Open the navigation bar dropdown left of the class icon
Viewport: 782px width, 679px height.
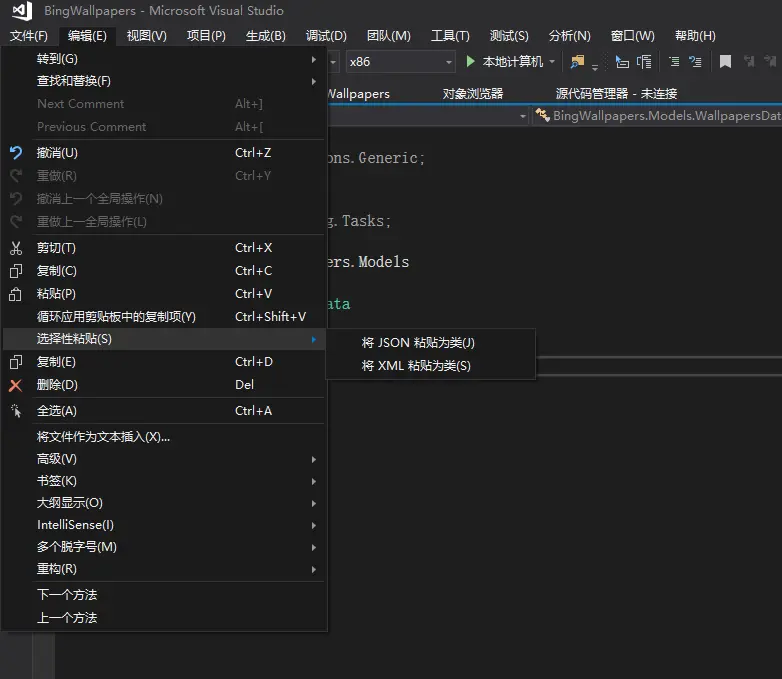523,116
